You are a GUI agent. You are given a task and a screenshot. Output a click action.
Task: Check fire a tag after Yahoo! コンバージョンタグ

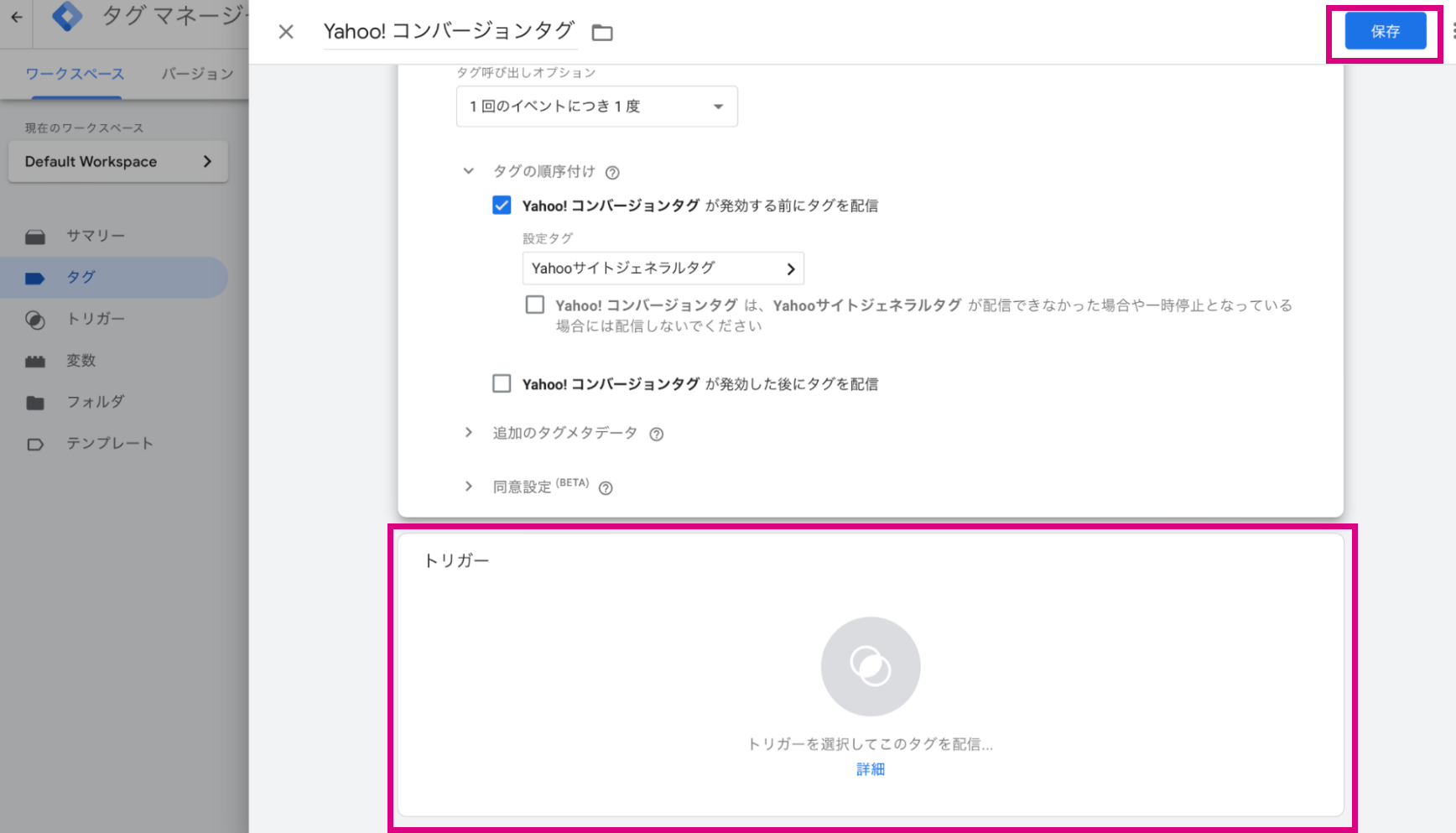coord(502,383)
